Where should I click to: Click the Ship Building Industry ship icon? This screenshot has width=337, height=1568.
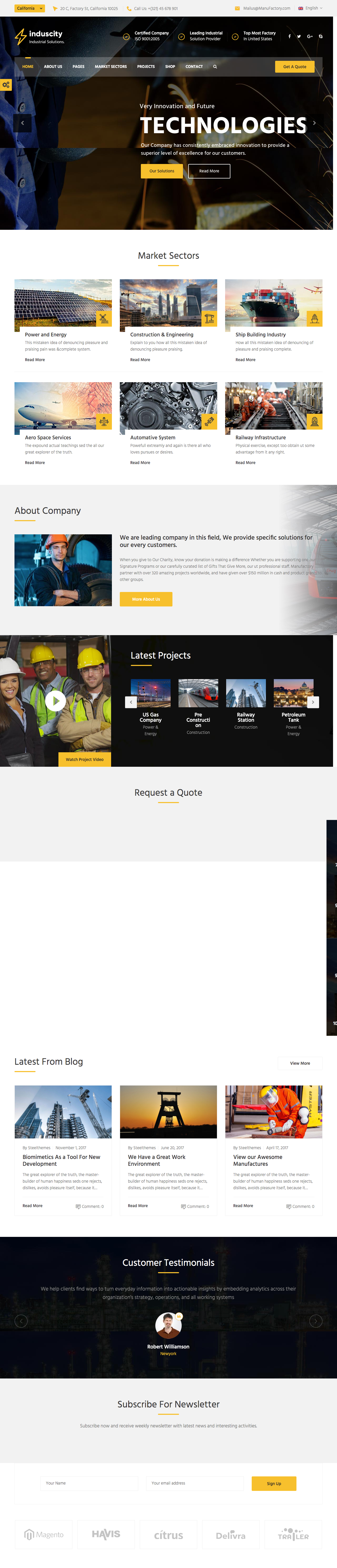315,318
